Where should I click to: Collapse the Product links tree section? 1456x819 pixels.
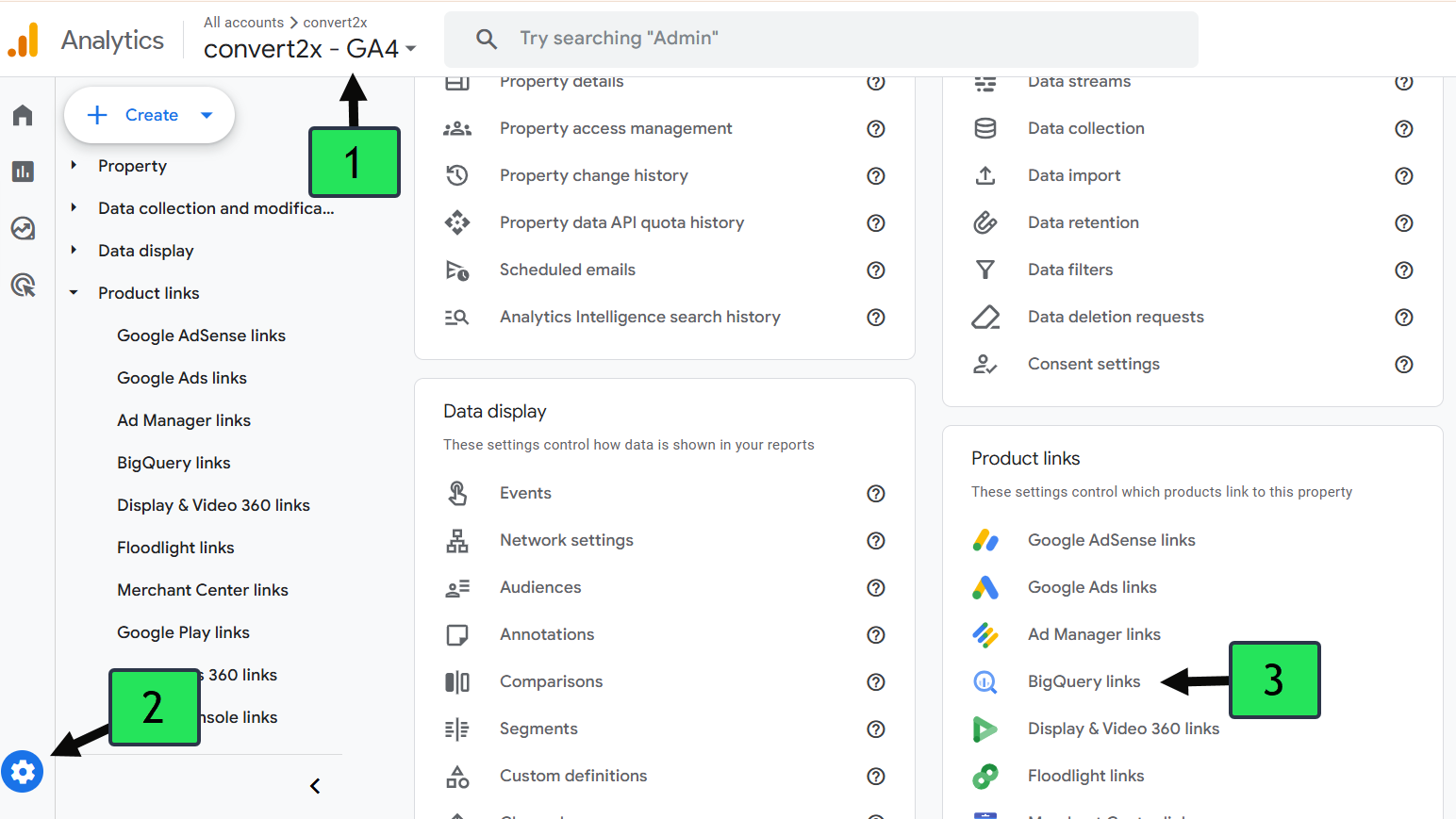click(x=74, y=293)
